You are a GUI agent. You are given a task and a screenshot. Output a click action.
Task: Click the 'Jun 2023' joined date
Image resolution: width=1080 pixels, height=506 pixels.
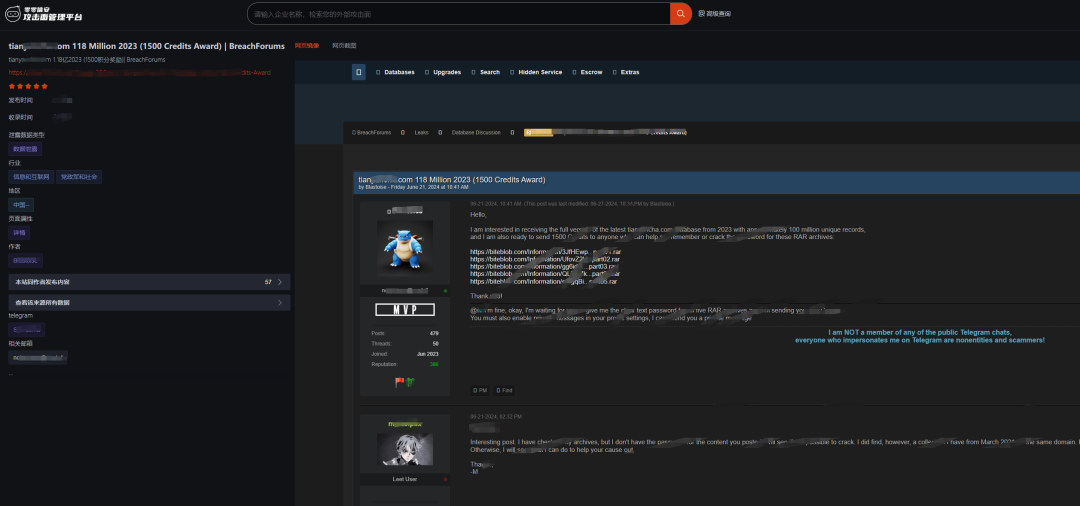pos(428,354)
